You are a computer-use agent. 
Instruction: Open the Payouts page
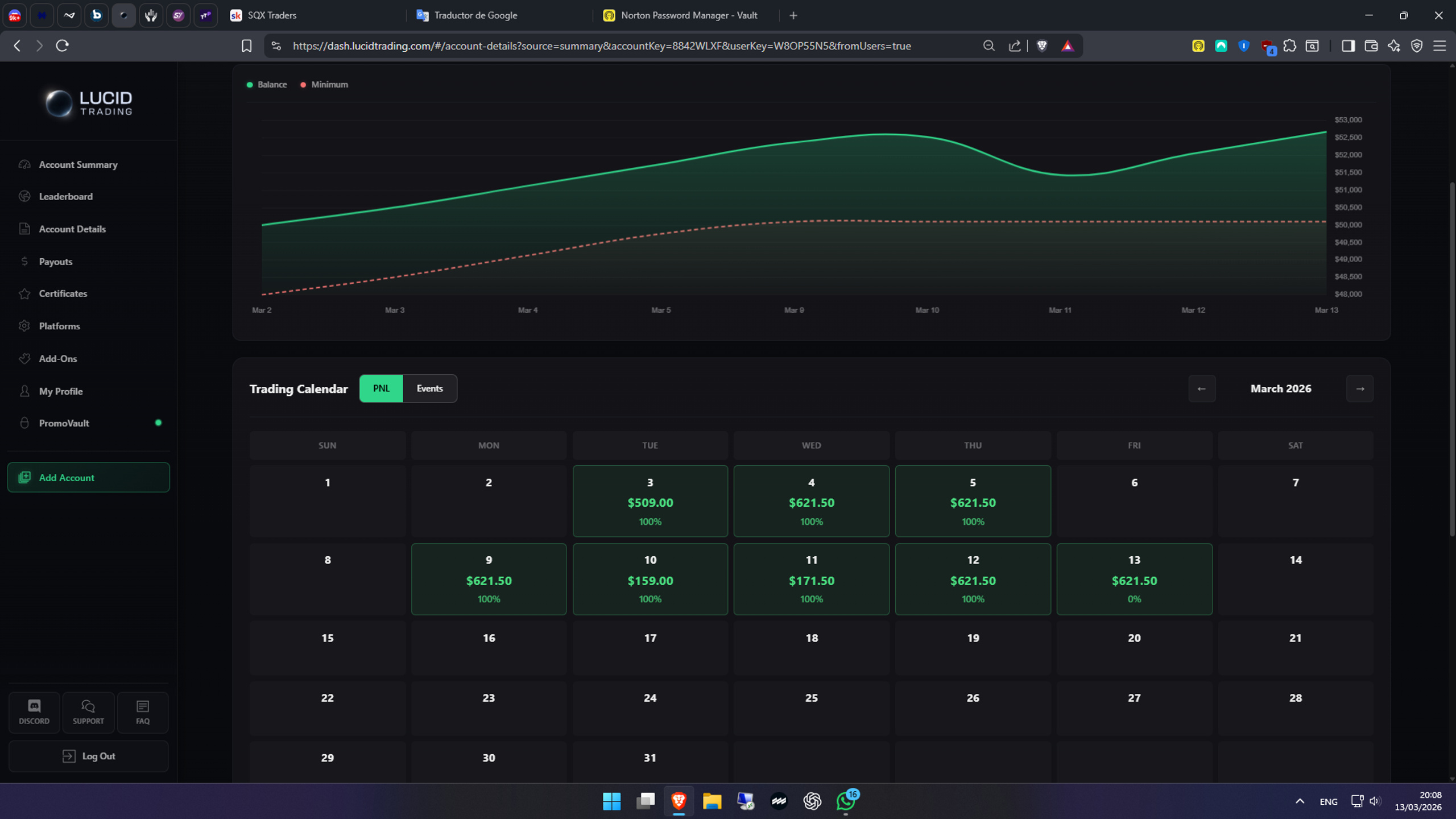[x=55, y=262]
